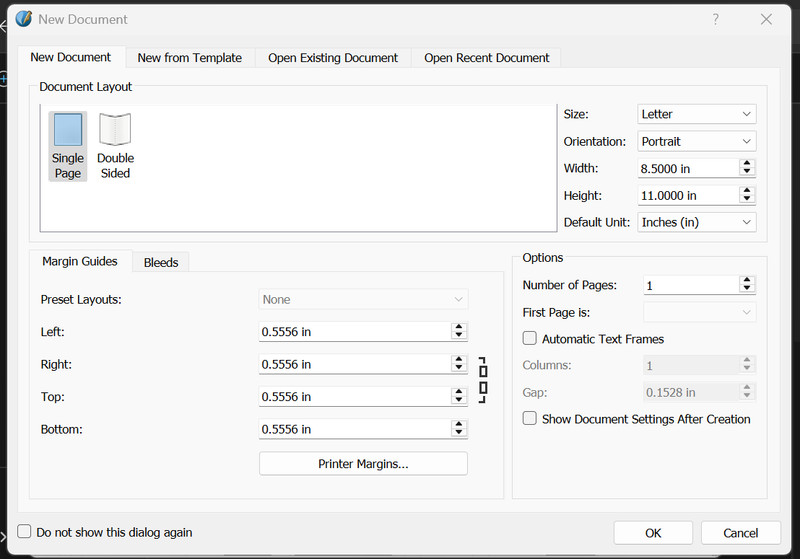Click the Top margin input field
The image size is (800, 559).
click(x=354, y=397)
